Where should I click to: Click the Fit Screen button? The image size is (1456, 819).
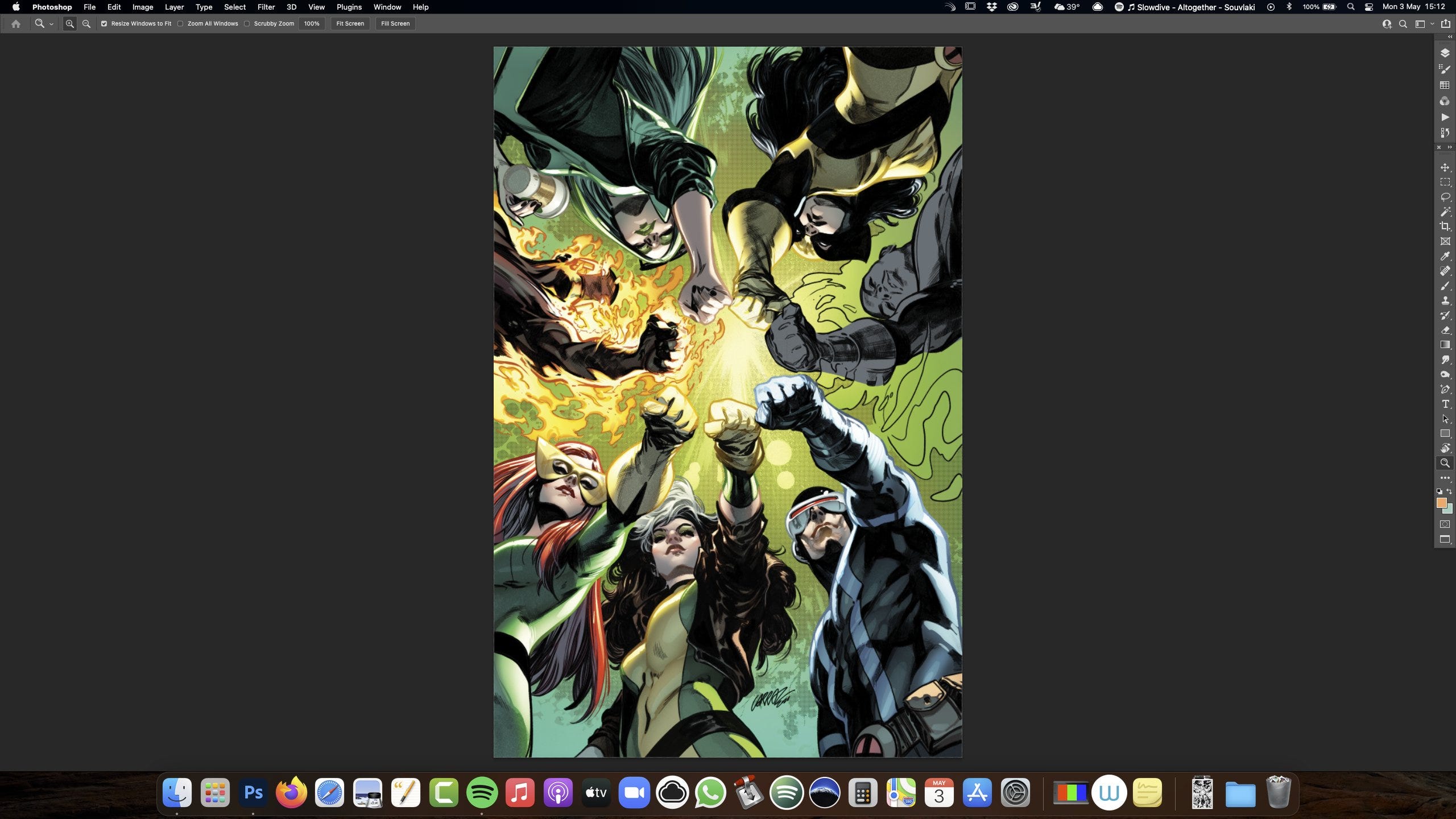click(350, 24)
